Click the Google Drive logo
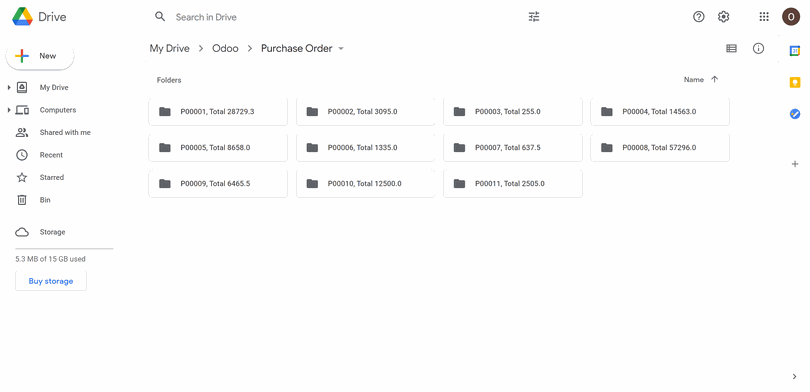Screen dimensions: 810x392 point(22,17)
